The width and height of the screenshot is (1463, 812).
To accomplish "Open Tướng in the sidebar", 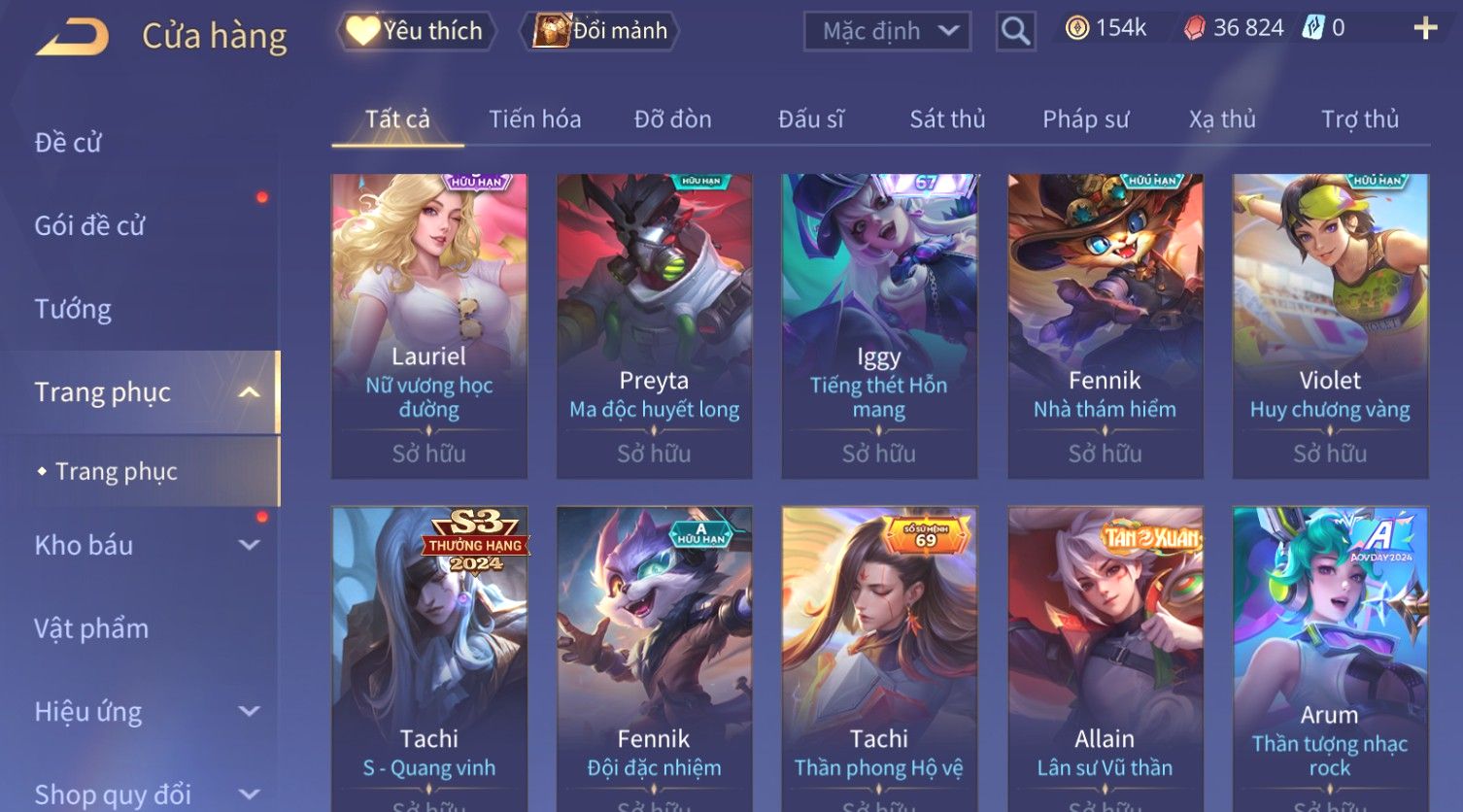I will 73,309.
